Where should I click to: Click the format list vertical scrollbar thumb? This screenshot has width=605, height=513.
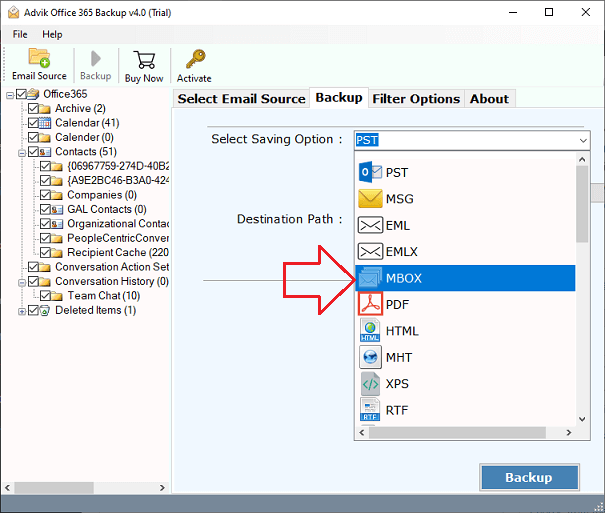pos(582,204)
